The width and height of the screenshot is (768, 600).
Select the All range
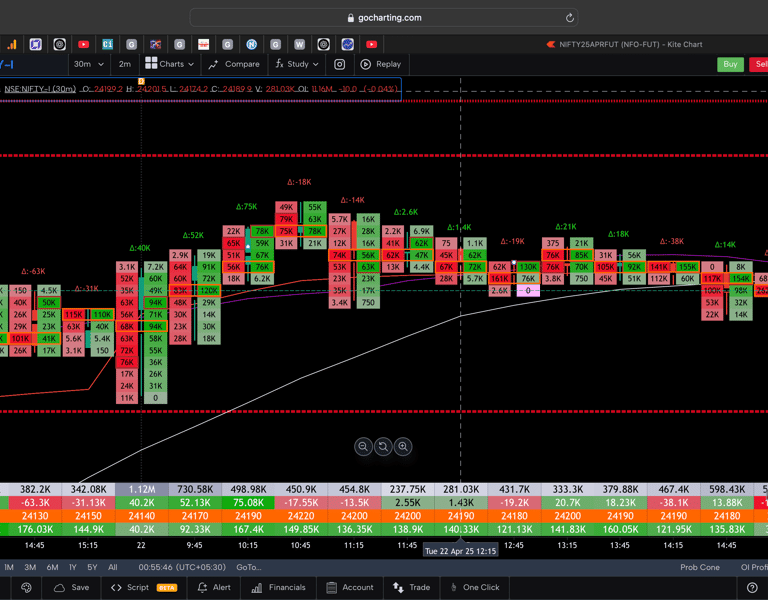[113, 567]
